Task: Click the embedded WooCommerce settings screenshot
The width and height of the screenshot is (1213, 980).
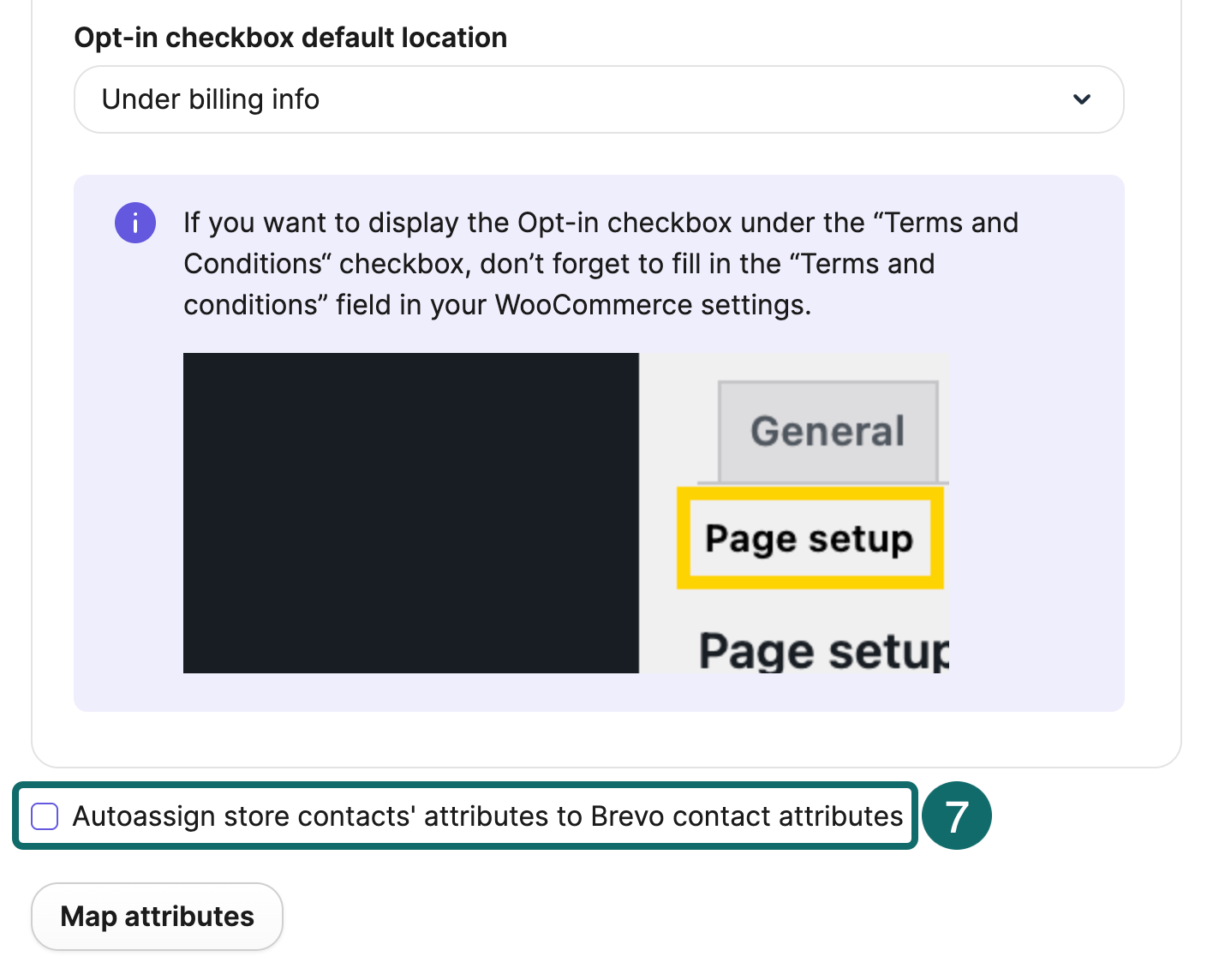Action: pos(566,511)
